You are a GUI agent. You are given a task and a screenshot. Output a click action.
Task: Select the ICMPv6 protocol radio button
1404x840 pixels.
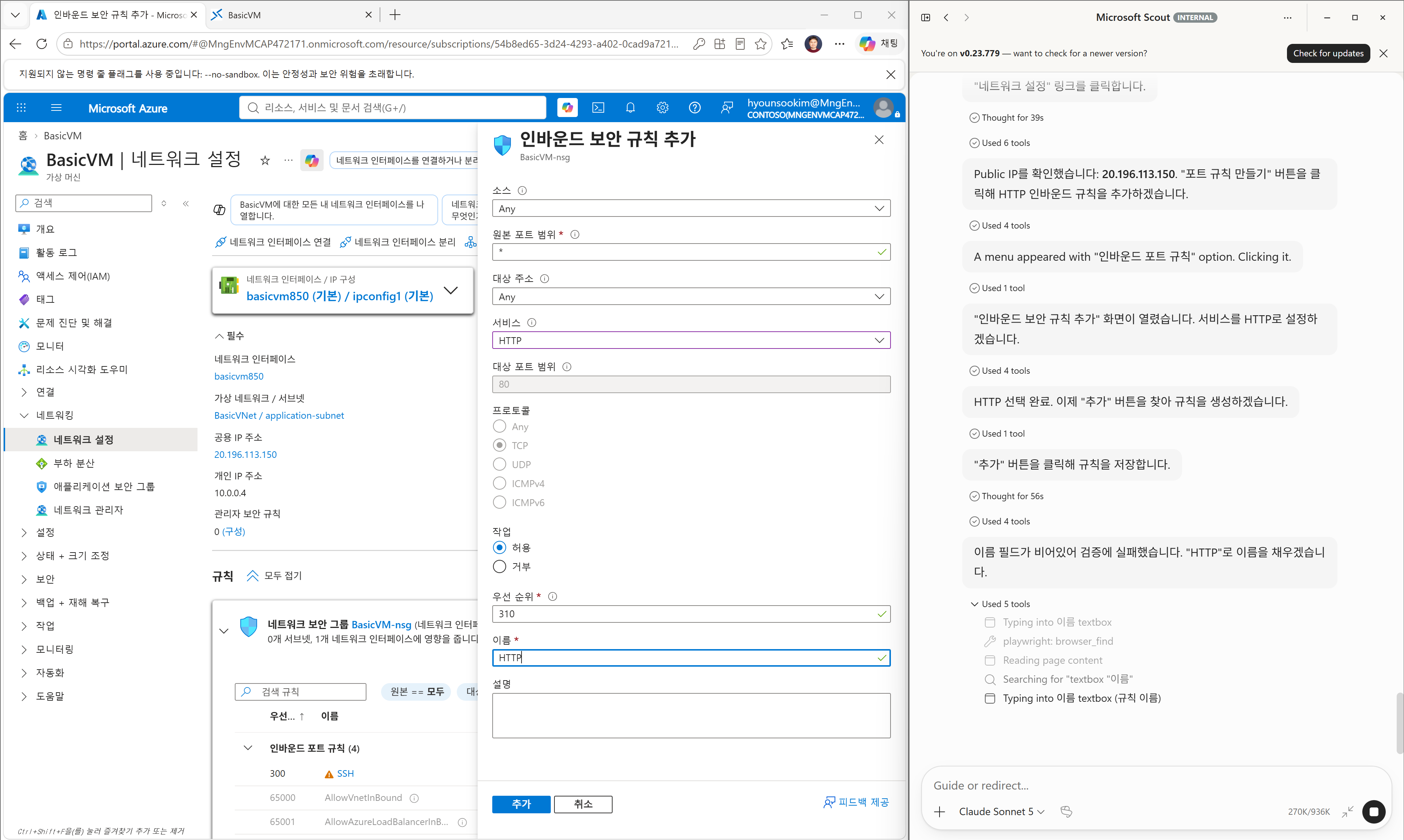[x=499, y=502]
